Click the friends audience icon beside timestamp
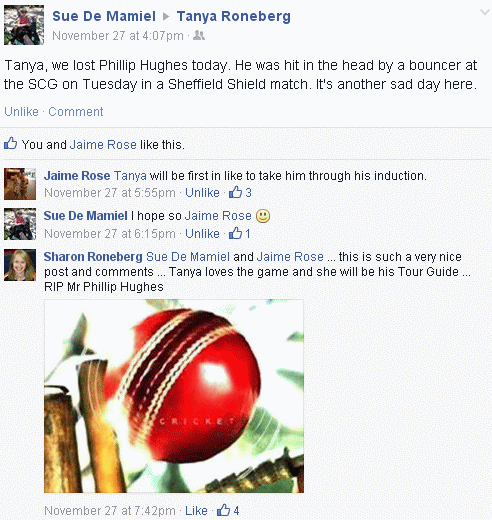Screen dimensions: 492x520 (x=199, y=35)
